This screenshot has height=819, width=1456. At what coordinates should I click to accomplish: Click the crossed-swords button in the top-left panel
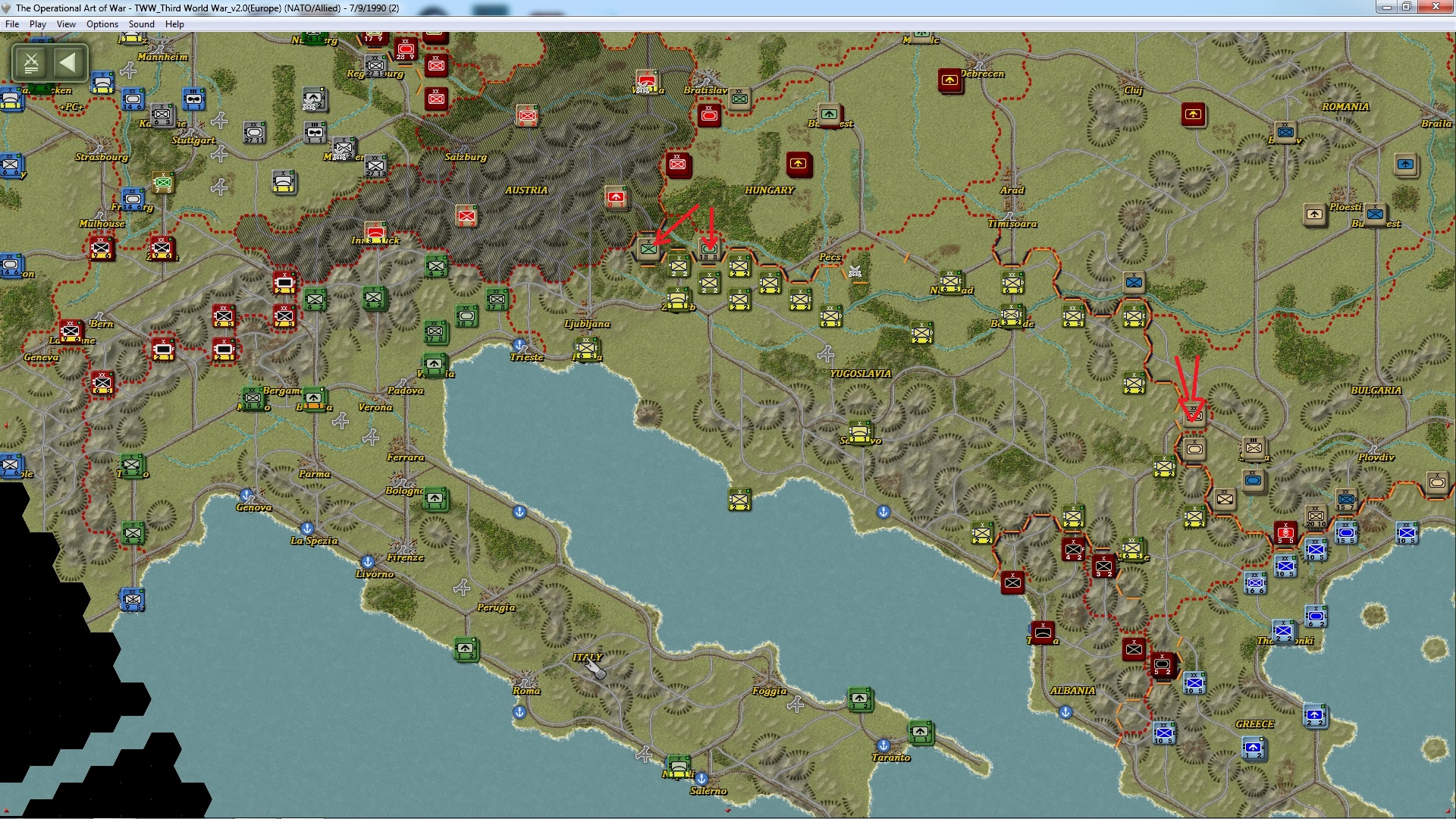[31, 62]
